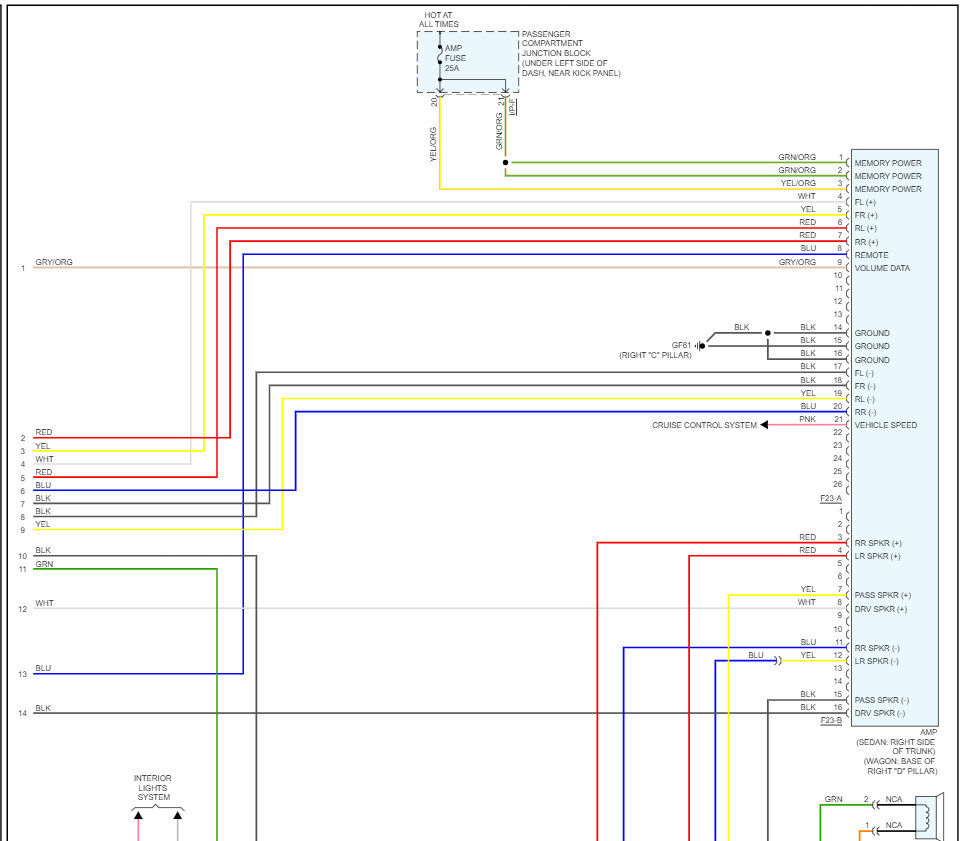Select the 'DRV SPKR (-)' label

[879, 713]
